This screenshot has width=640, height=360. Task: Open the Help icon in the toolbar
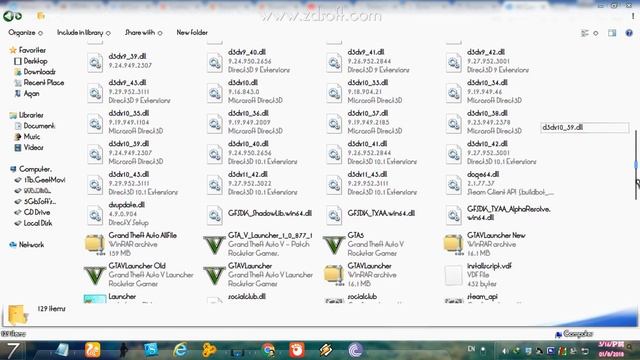629,33
